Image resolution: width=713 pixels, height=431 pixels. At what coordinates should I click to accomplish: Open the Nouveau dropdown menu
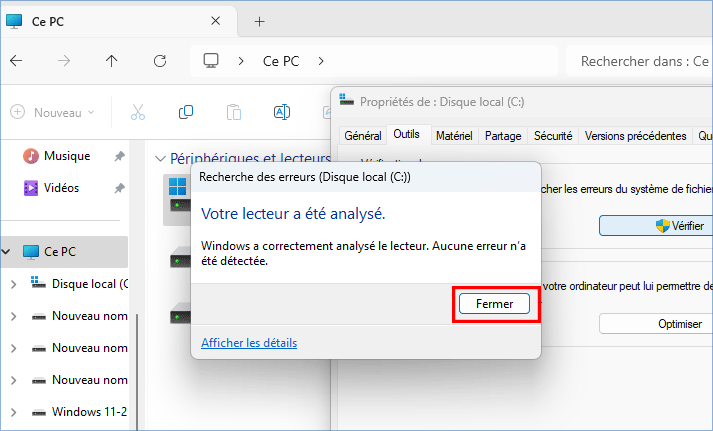[52, 112]
